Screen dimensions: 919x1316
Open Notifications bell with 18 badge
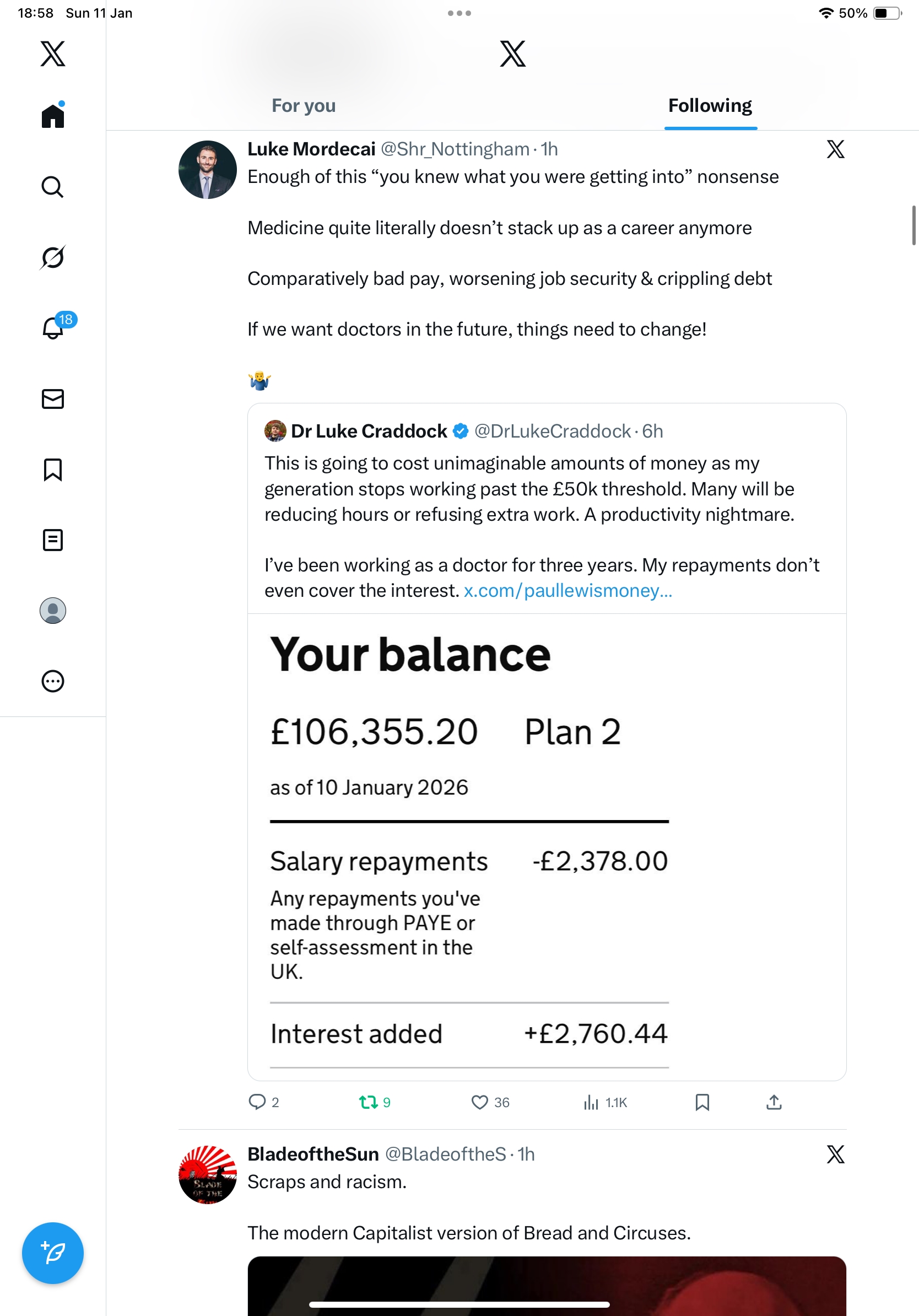click(x=53, y=328)
